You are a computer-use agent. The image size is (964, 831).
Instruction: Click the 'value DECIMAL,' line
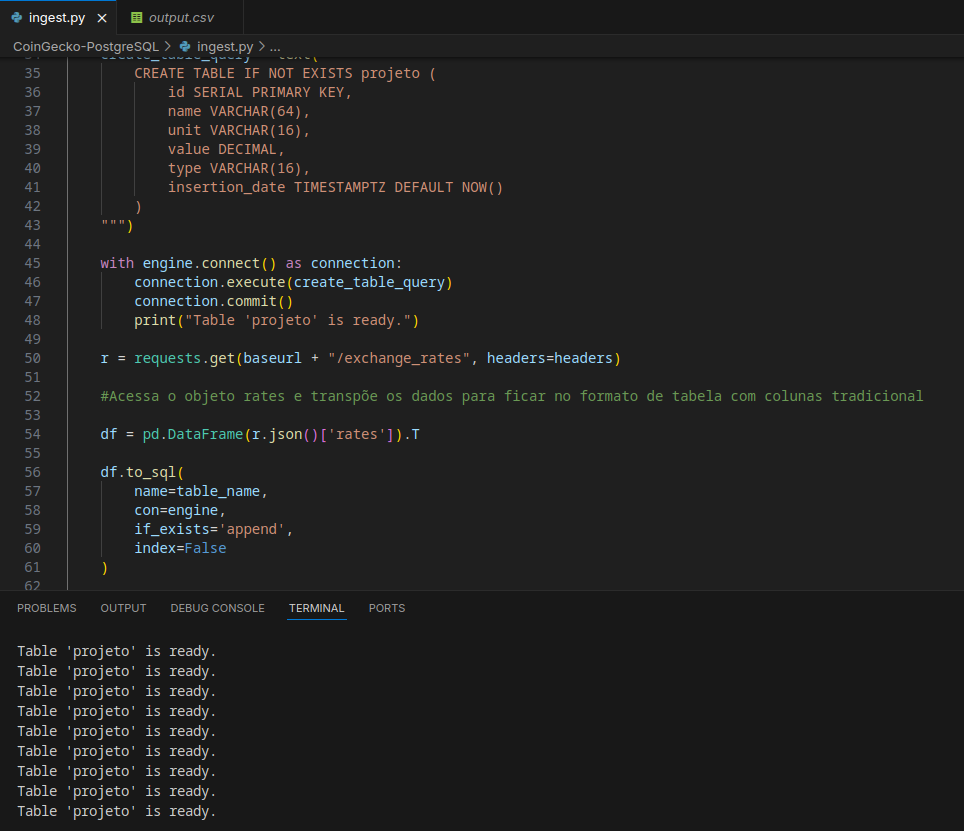pos(226,149)
